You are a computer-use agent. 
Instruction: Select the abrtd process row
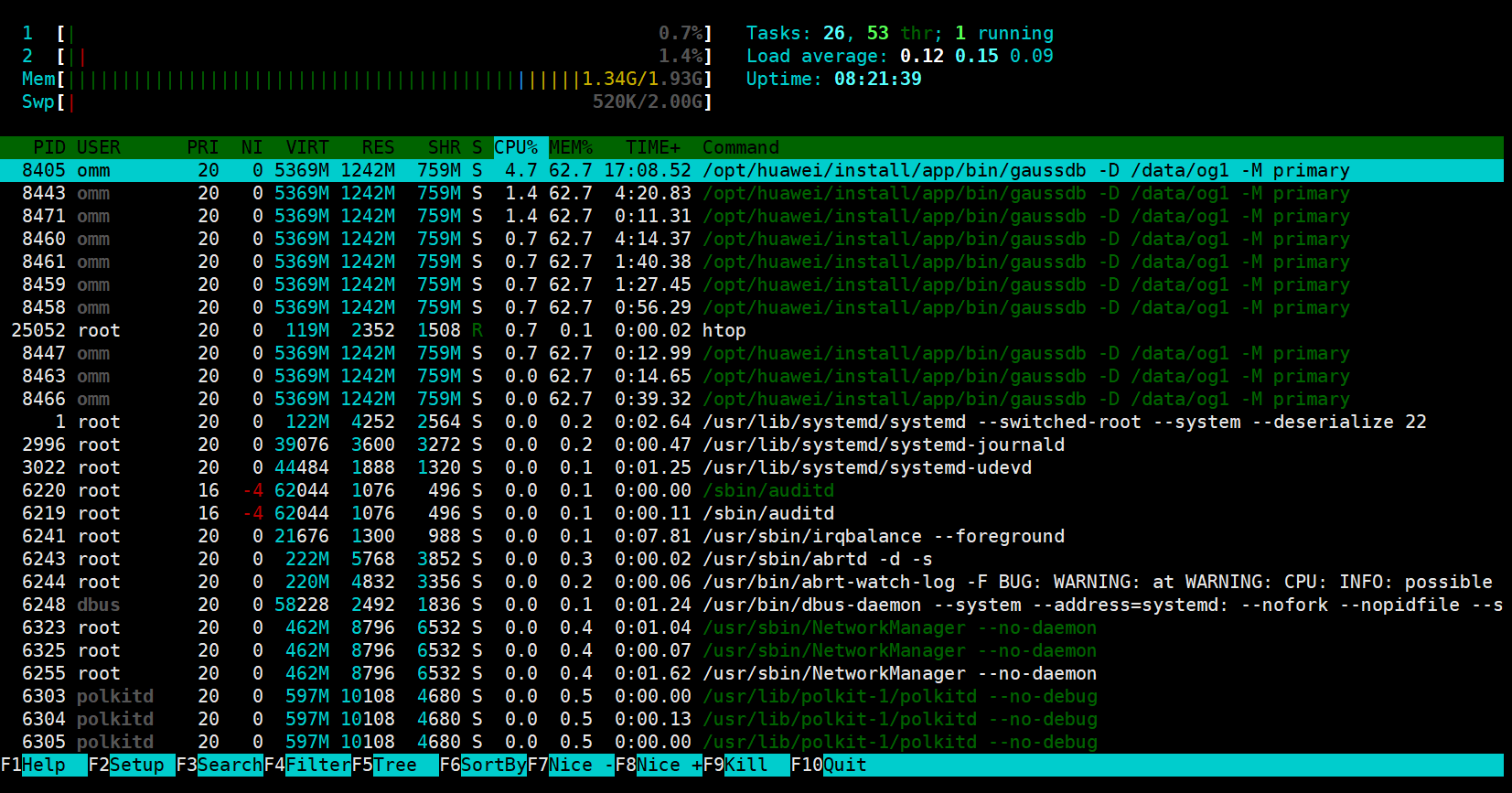[752, 559]
